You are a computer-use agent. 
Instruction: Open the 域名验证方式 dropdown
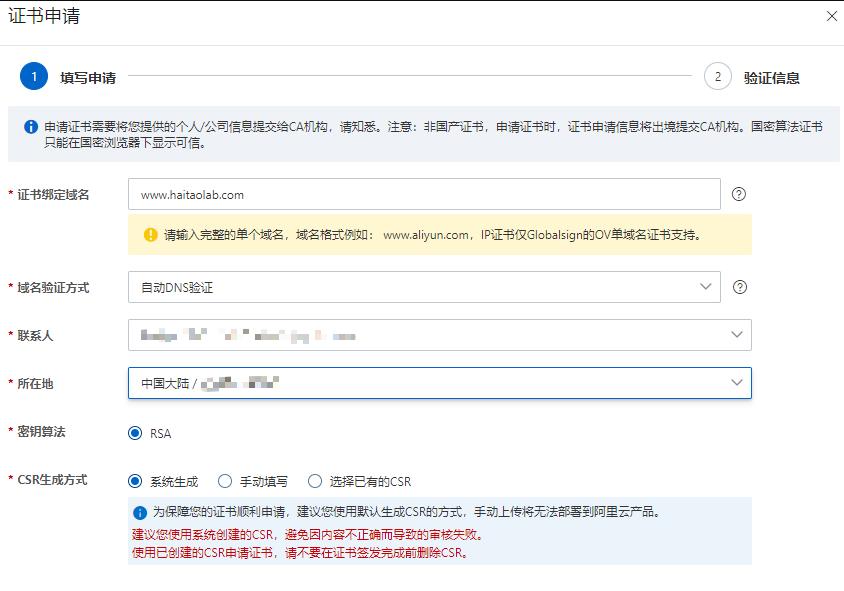click(x=424, y=287)
